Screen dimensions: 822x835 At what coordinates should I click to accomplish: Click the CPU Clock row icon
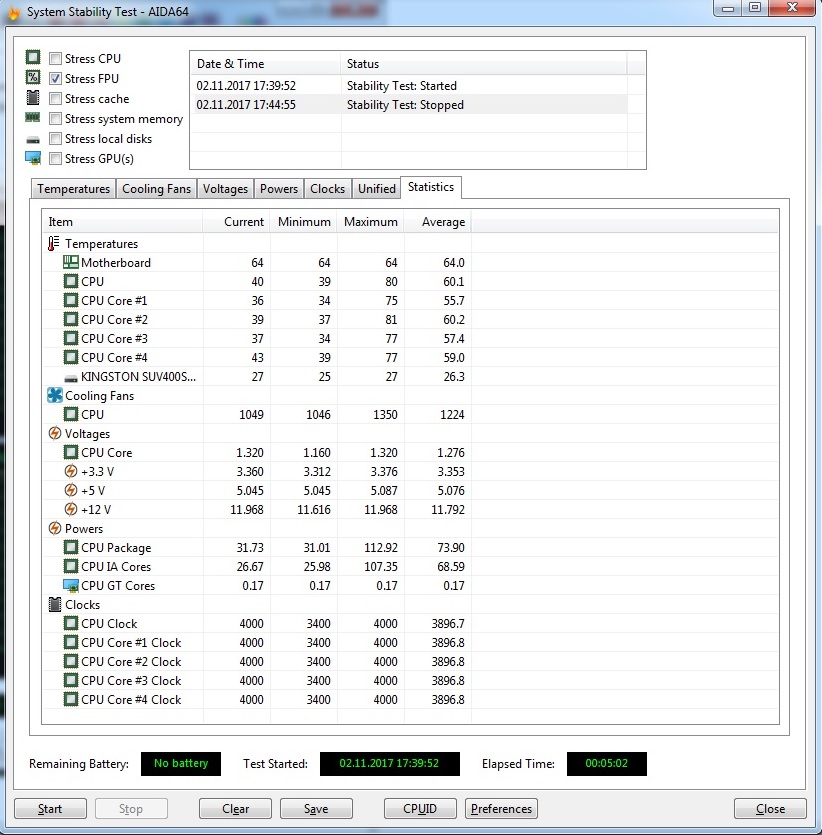(71, 623)
